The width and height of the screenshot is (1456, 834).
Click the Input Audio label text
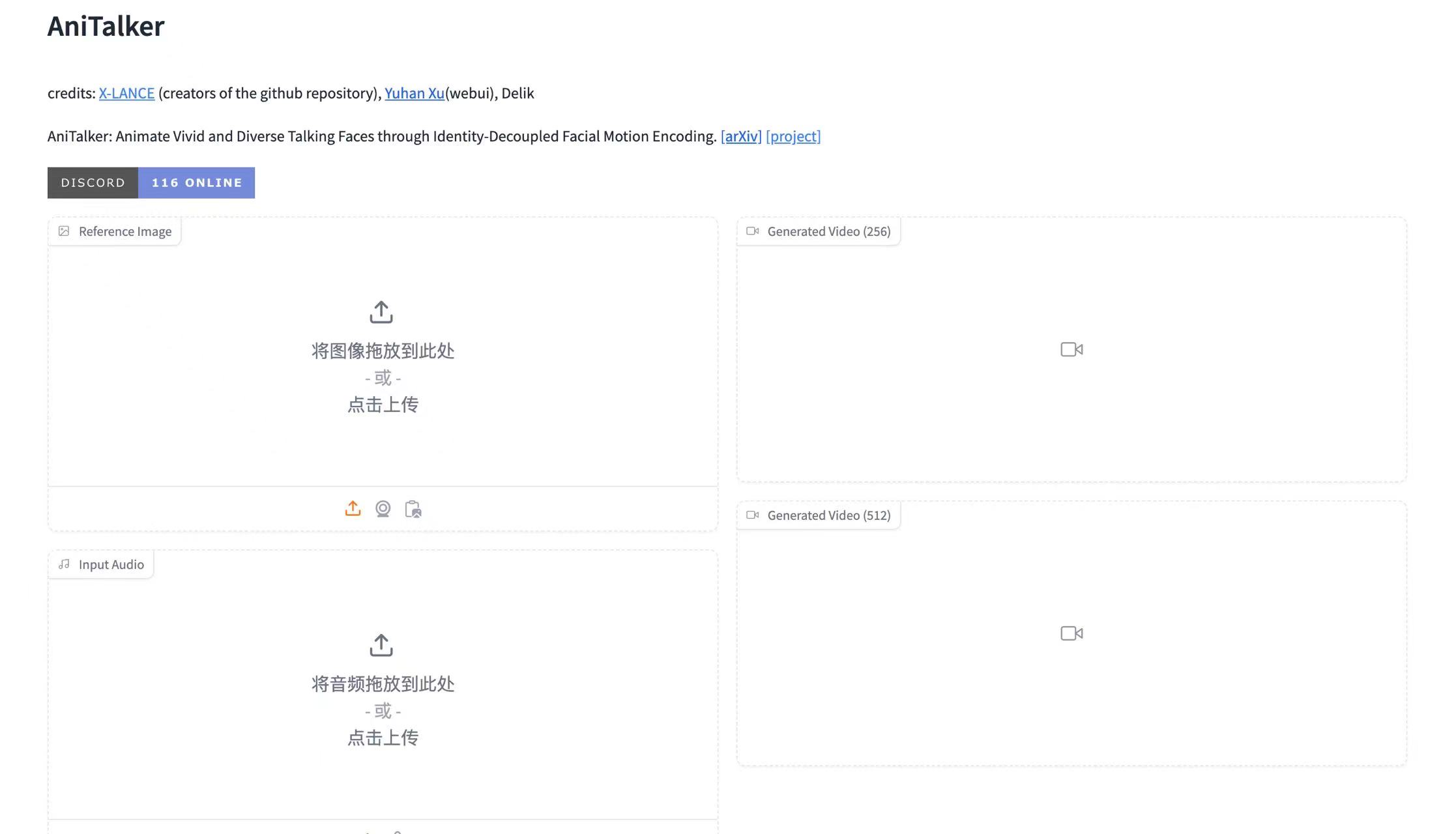(111, 564)
